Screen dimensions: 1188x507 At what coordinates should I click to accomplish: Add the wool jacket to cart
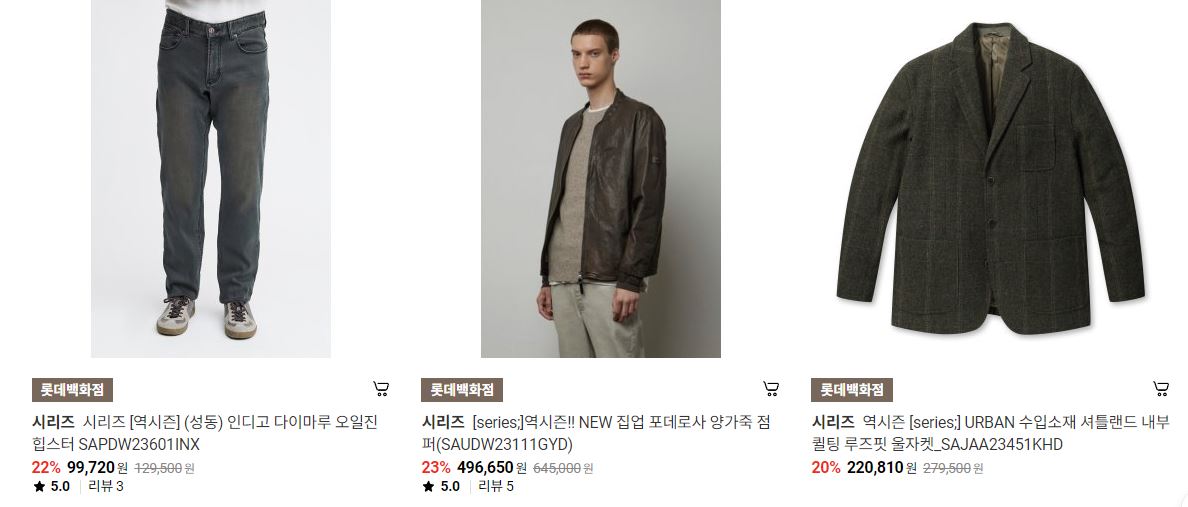pos(1161,390)
